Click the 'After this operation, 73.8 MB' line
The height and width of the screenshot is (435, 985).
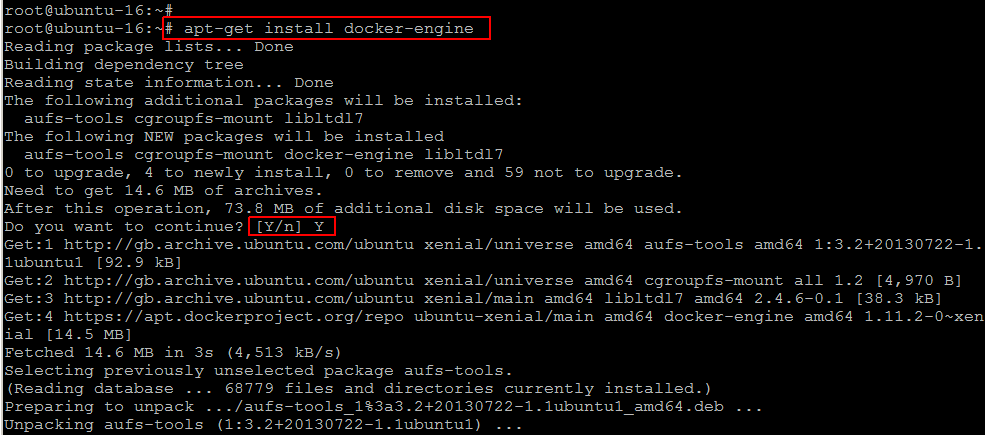coord(343,209)
